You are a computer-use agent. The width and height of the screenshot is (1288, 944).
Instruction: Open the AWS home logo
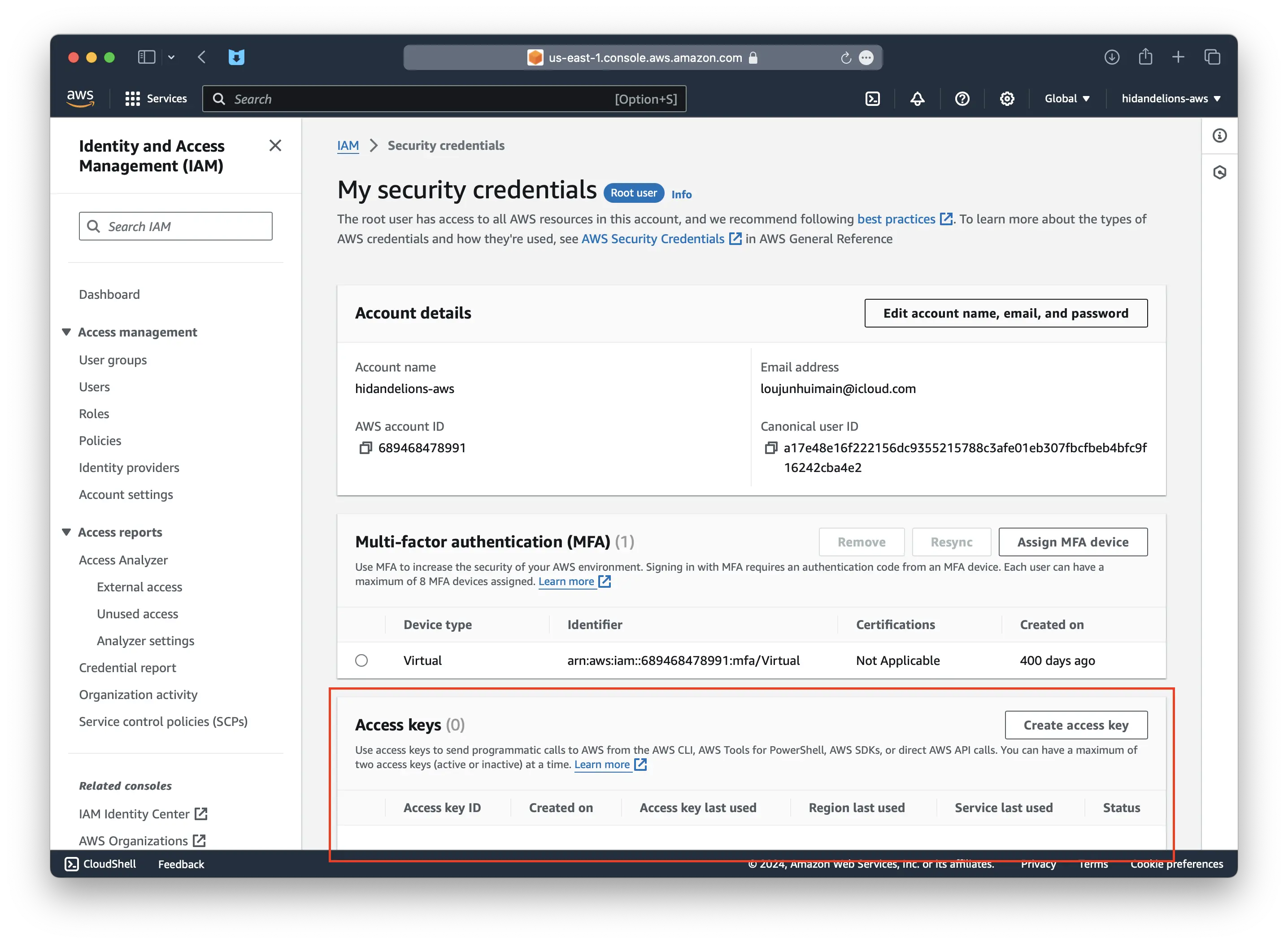(x=80, y=98)
